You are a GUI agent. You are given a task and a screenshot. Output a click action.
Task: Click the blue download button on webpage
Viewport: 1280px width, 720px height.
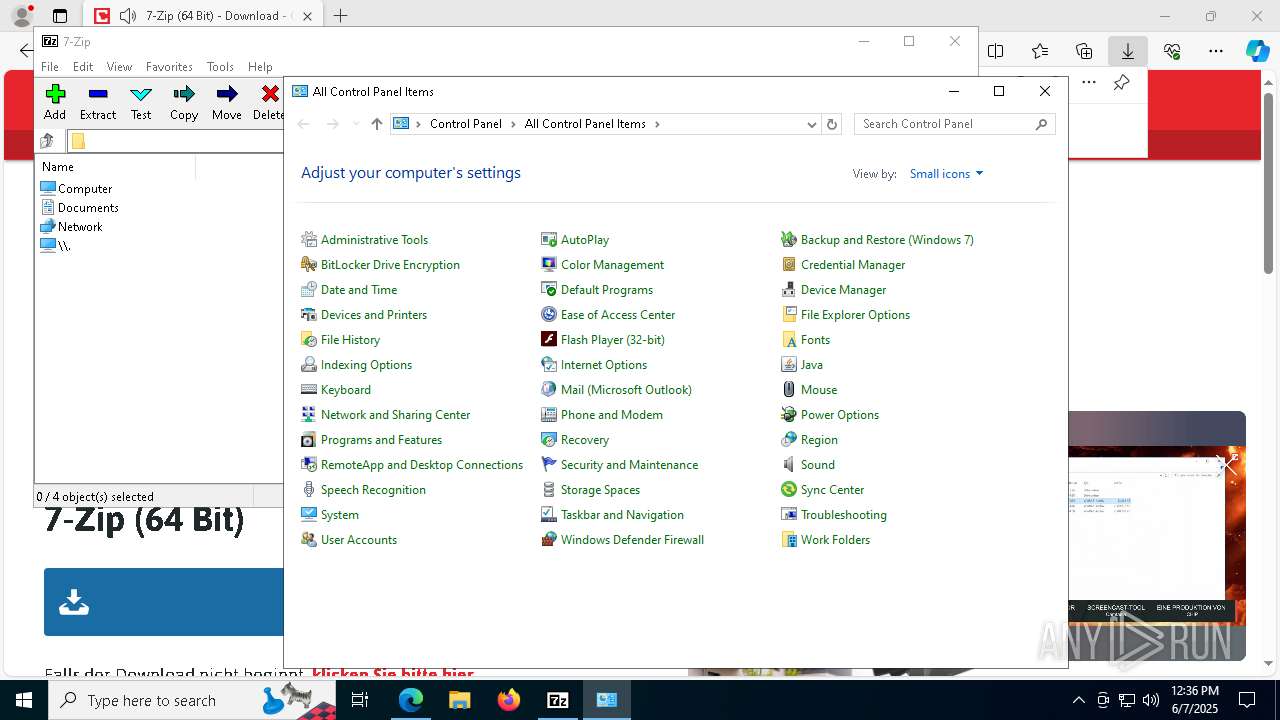coord(163,602)
